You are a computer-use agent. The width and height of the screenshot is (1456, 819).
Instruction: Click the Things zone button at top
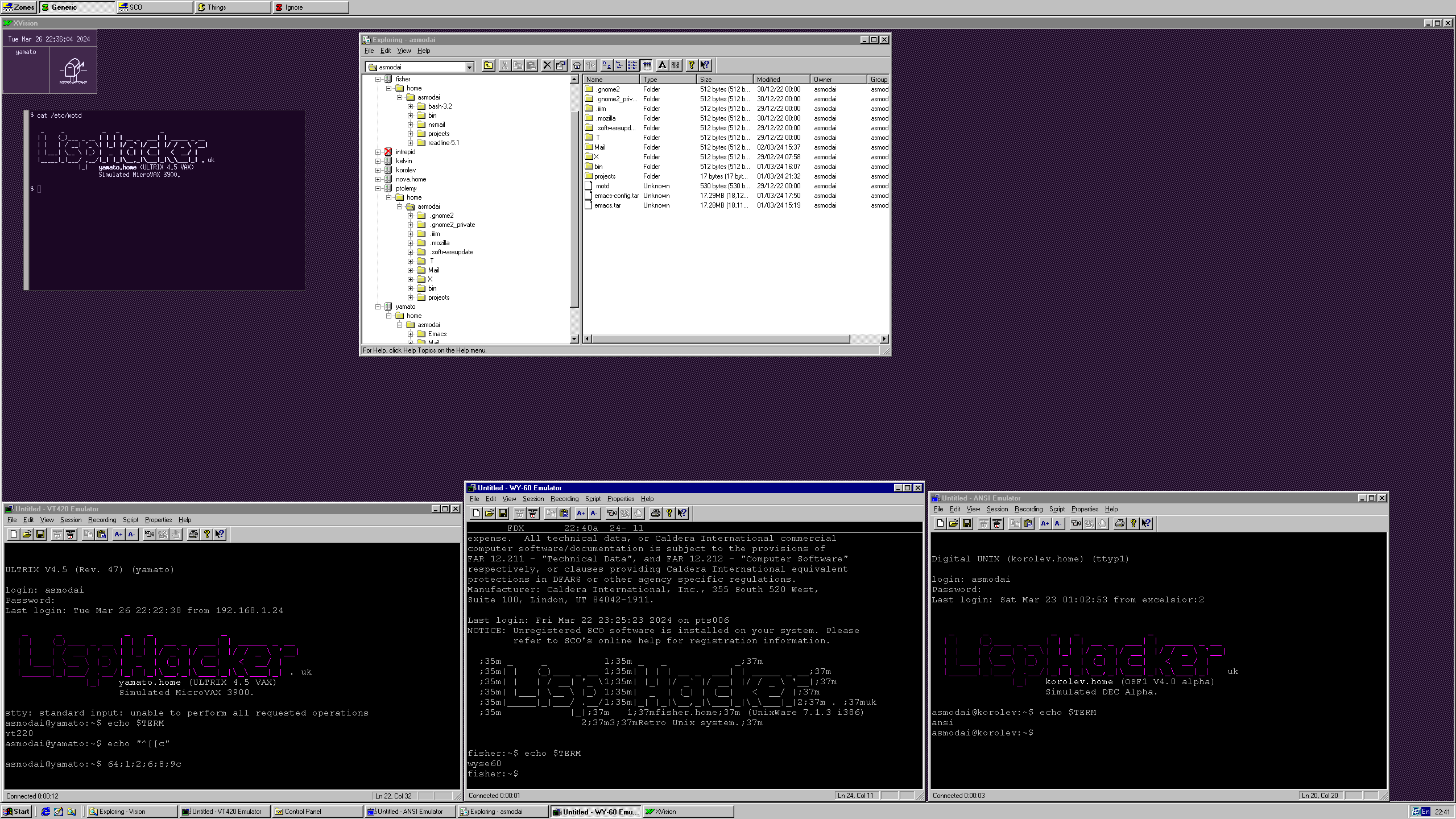tap(233, 7)
